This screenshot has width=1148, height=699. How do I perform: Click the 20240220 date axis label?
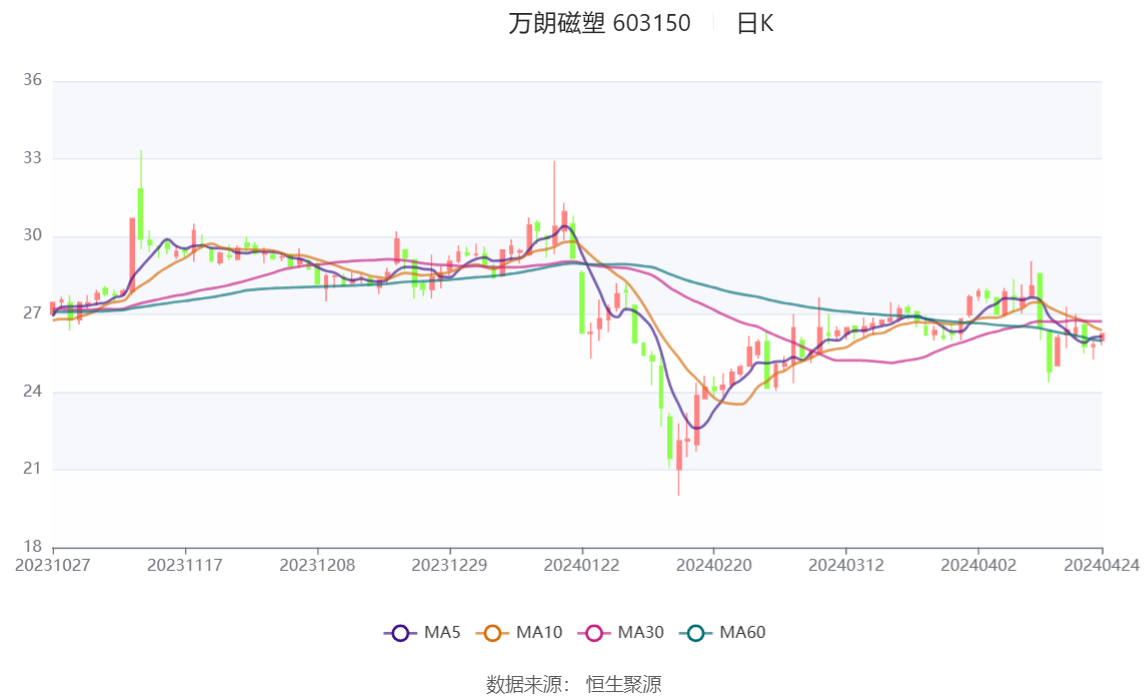pyautogui.click(x=714, y=565)
